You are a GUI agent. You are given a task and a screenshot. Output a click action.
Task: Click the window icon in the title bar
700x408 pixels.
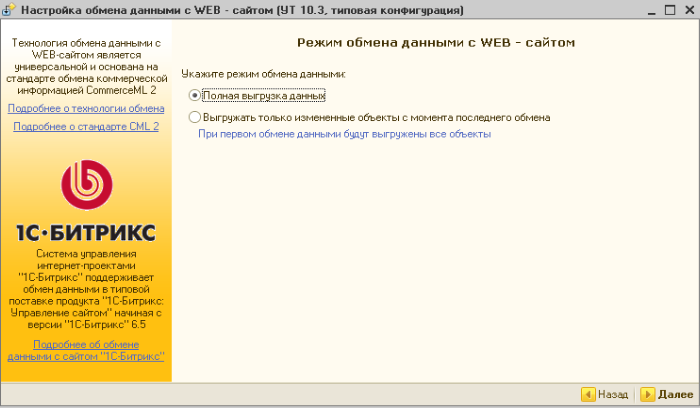tap(10, 9)
